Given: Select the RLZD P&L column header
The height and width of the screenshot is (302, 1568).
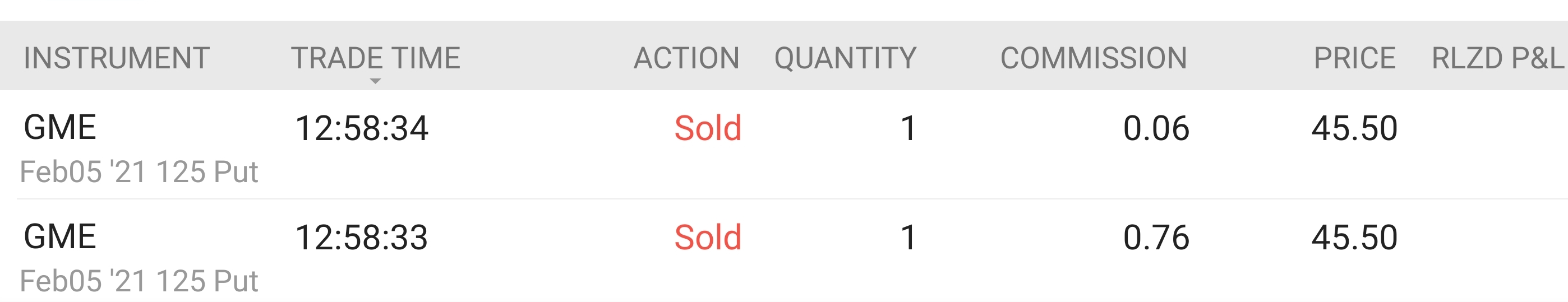Looking at the screenshot, I should point(1498,58).
